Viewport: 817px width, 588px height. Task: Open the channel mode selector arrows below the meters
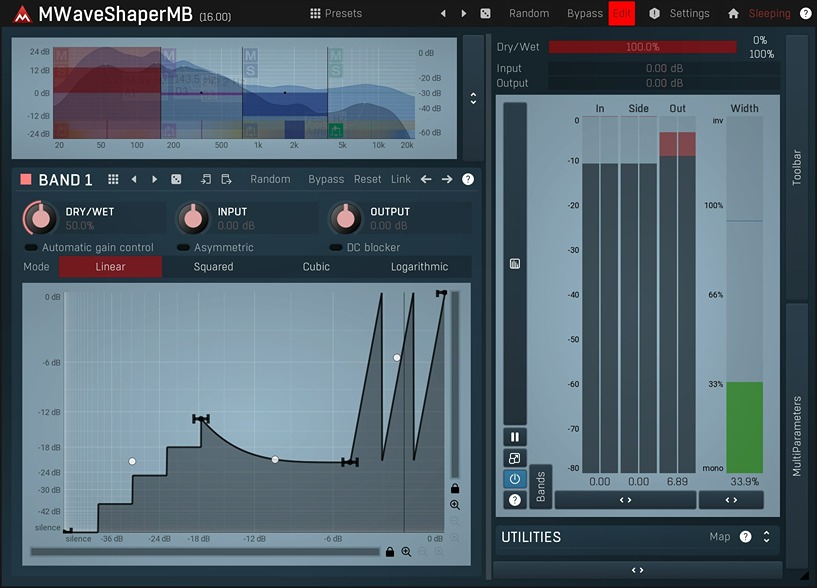pos(627,499)
